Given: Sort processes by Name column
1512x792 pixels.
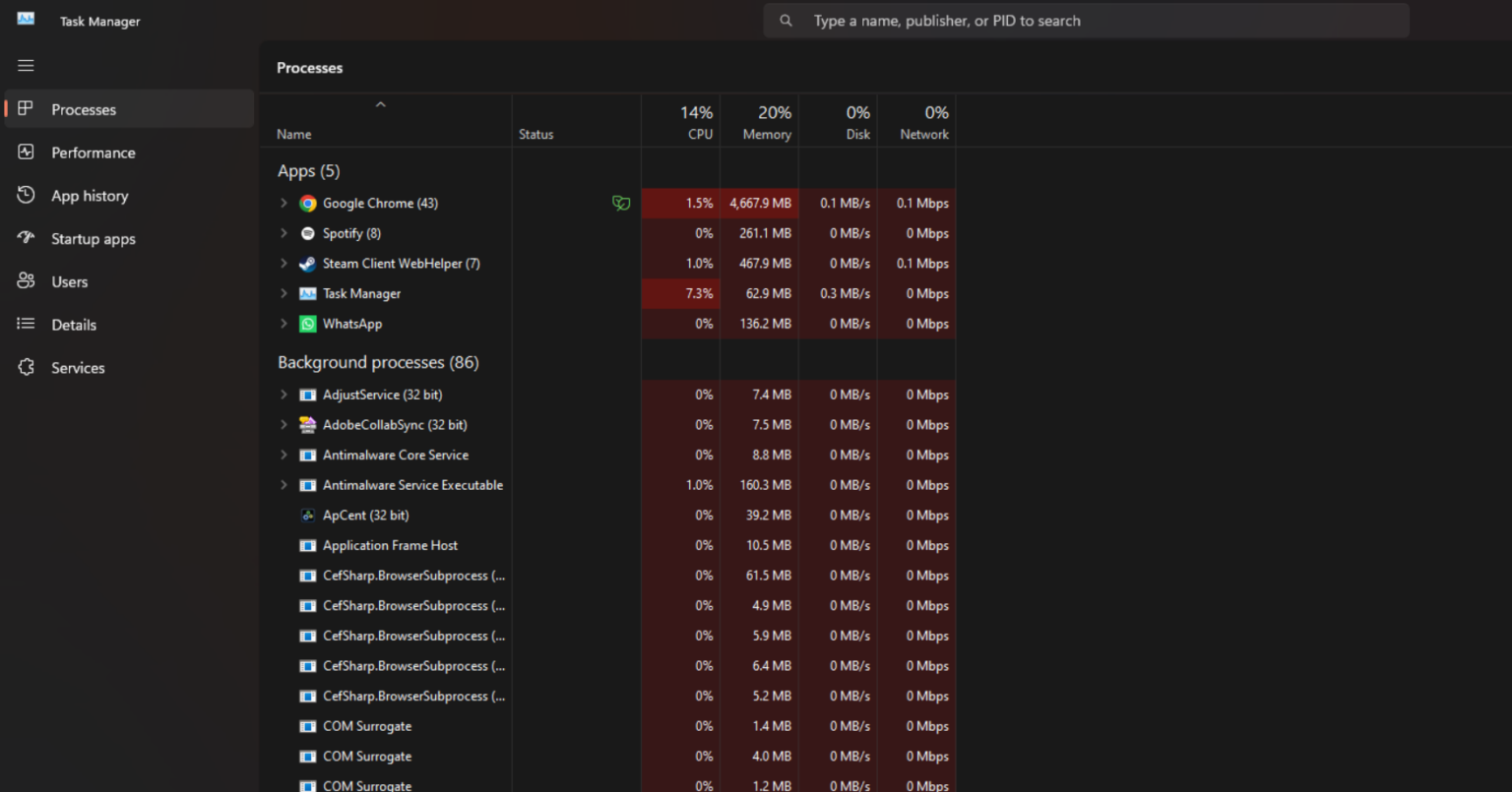Looking at the screenshot, I should [x=386, y=121].
